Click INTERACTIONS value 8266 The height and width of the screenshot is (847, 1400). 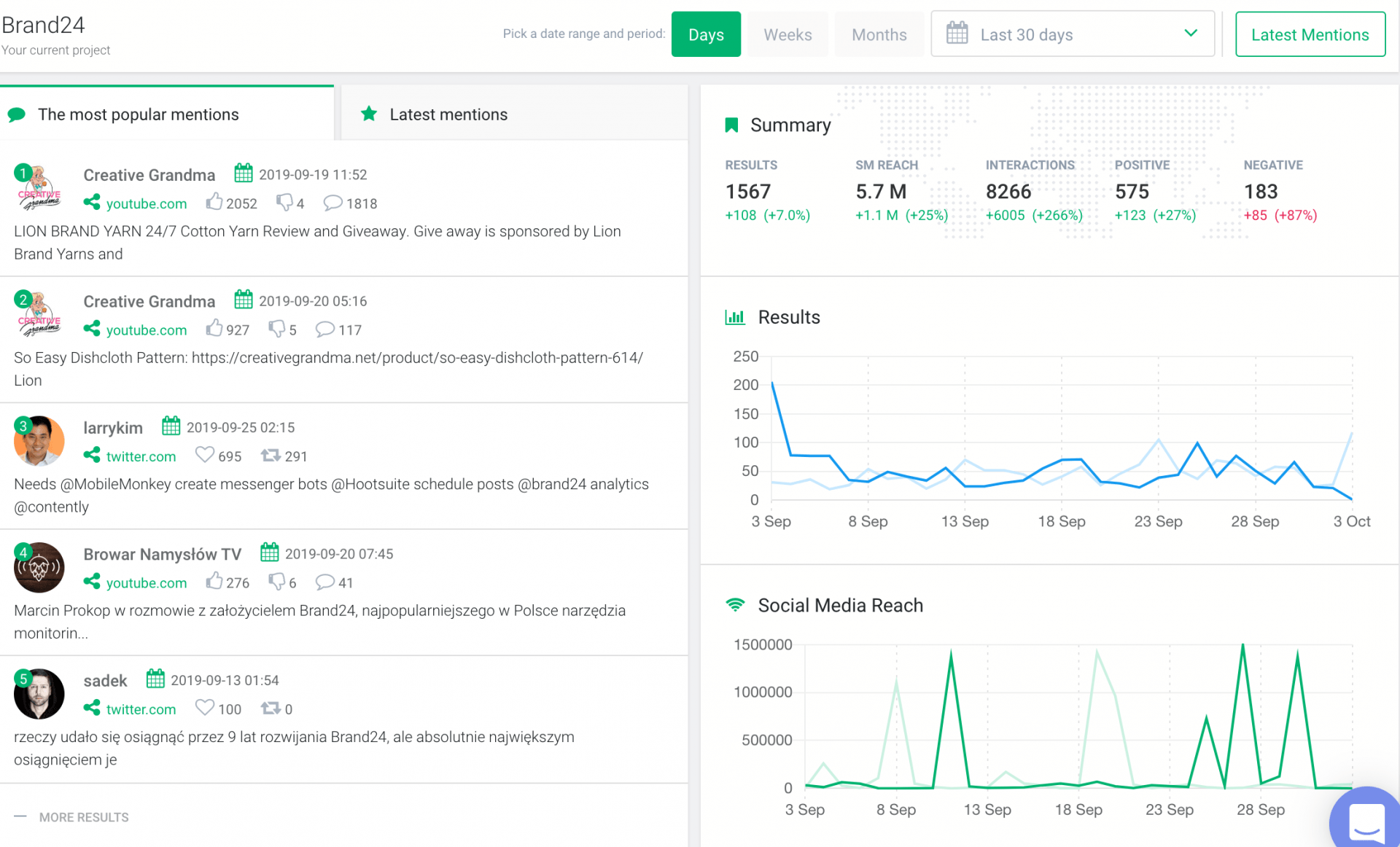[x=1008, y=191]
